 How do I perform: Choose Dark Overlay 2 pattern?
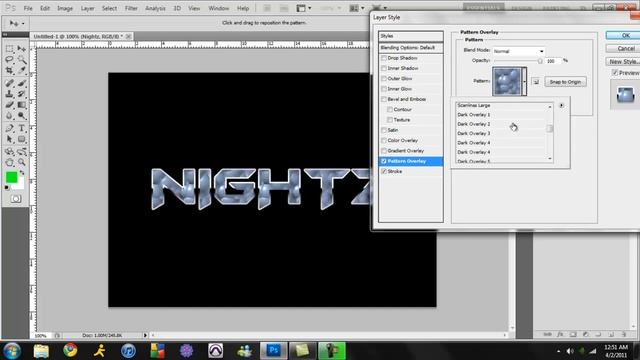click(501, 124)
